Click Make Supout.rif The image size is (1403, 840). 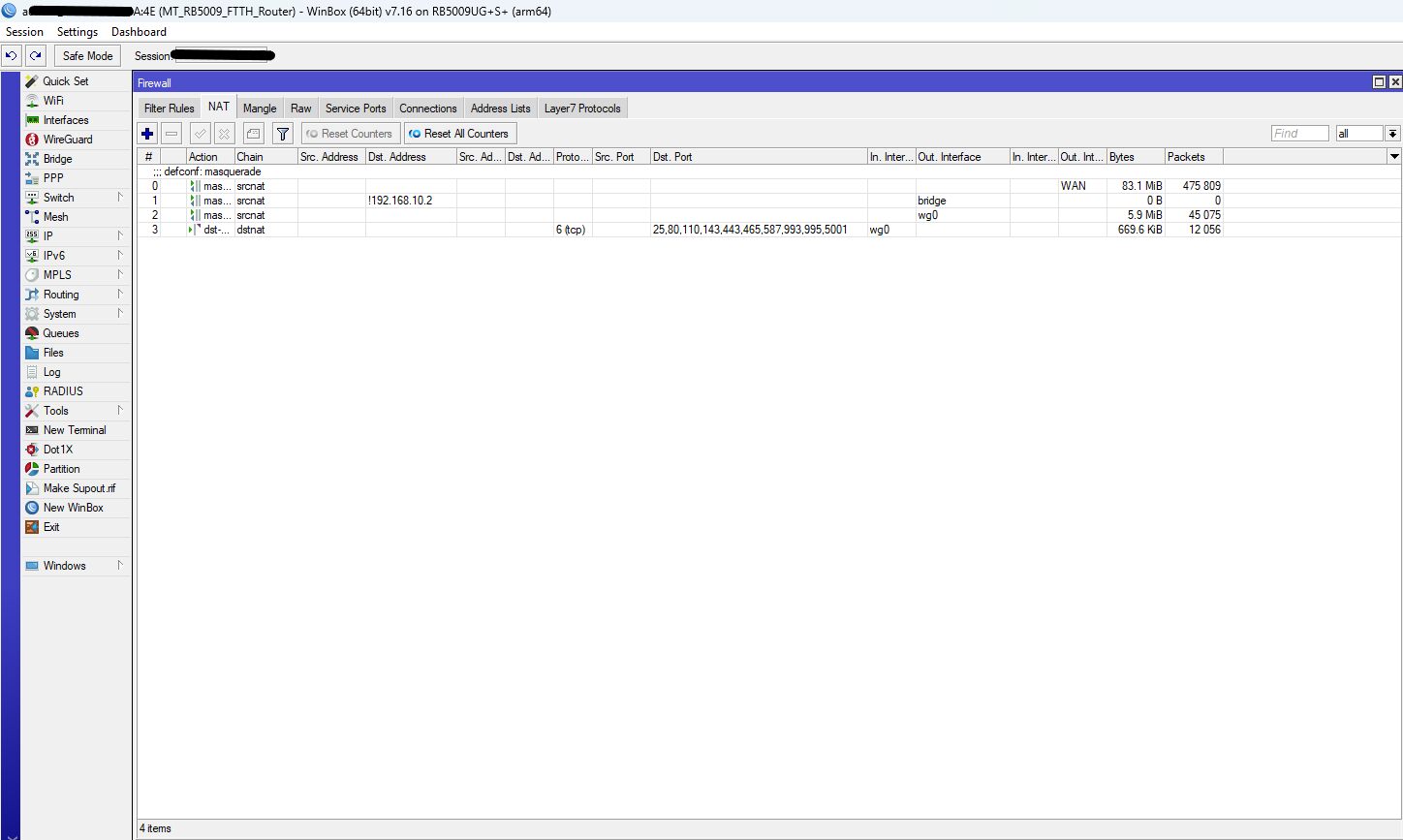pos(78,488)
